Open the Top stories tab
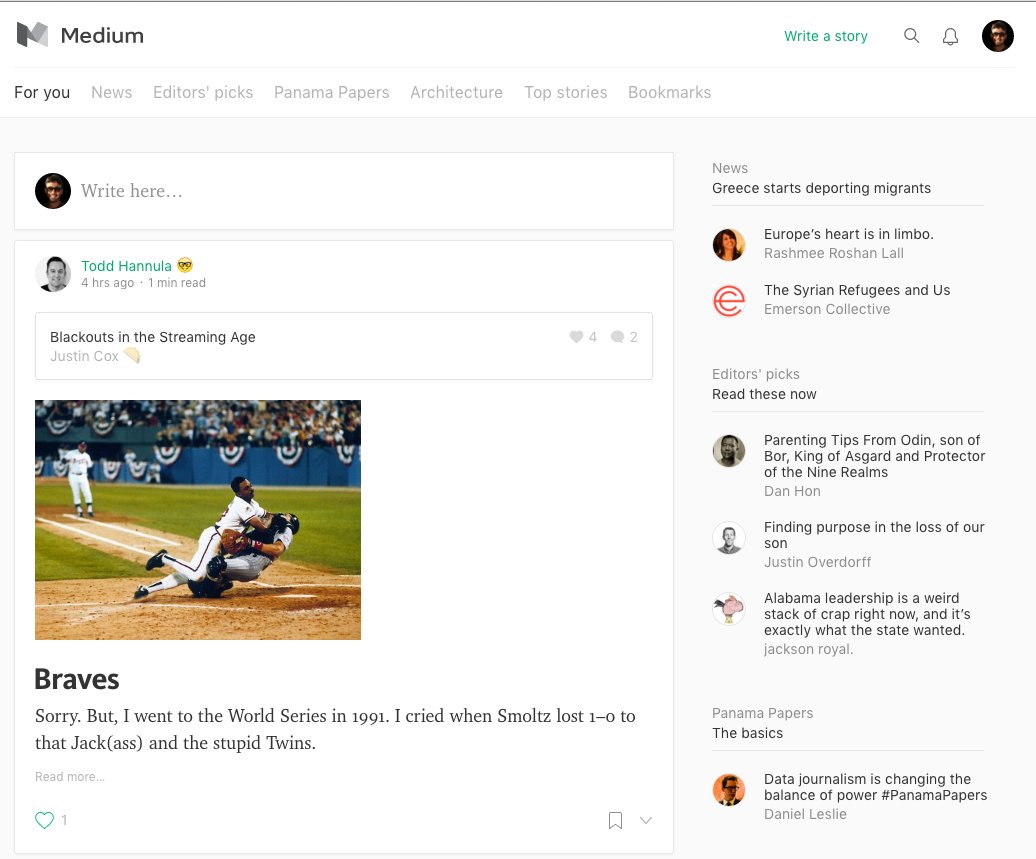 tap(566, 93)
